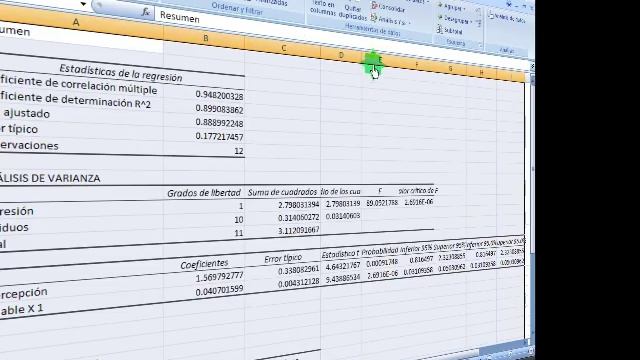Select column F header

coord(417,64)
